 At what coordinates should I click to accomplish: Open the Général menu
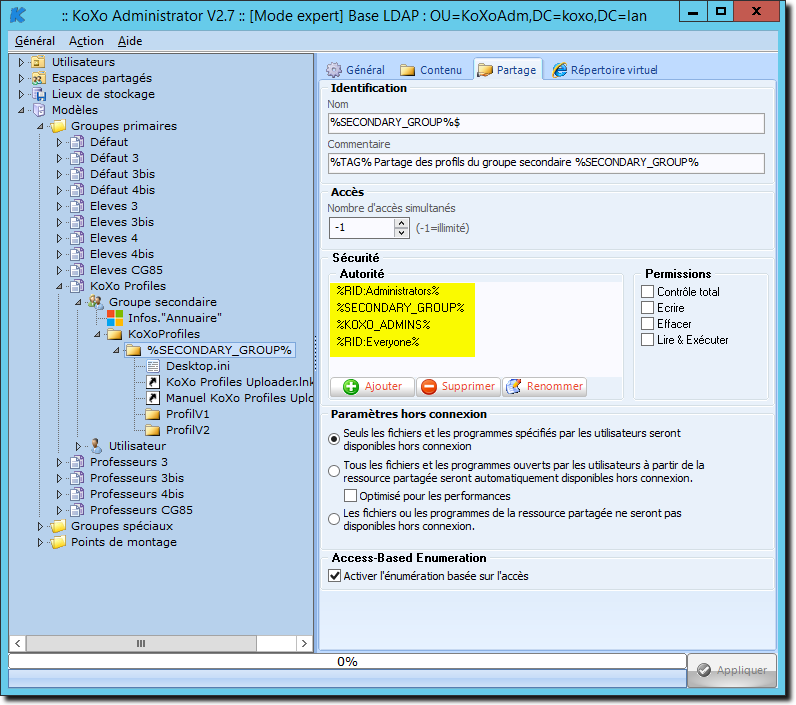[x=35, y=41]
